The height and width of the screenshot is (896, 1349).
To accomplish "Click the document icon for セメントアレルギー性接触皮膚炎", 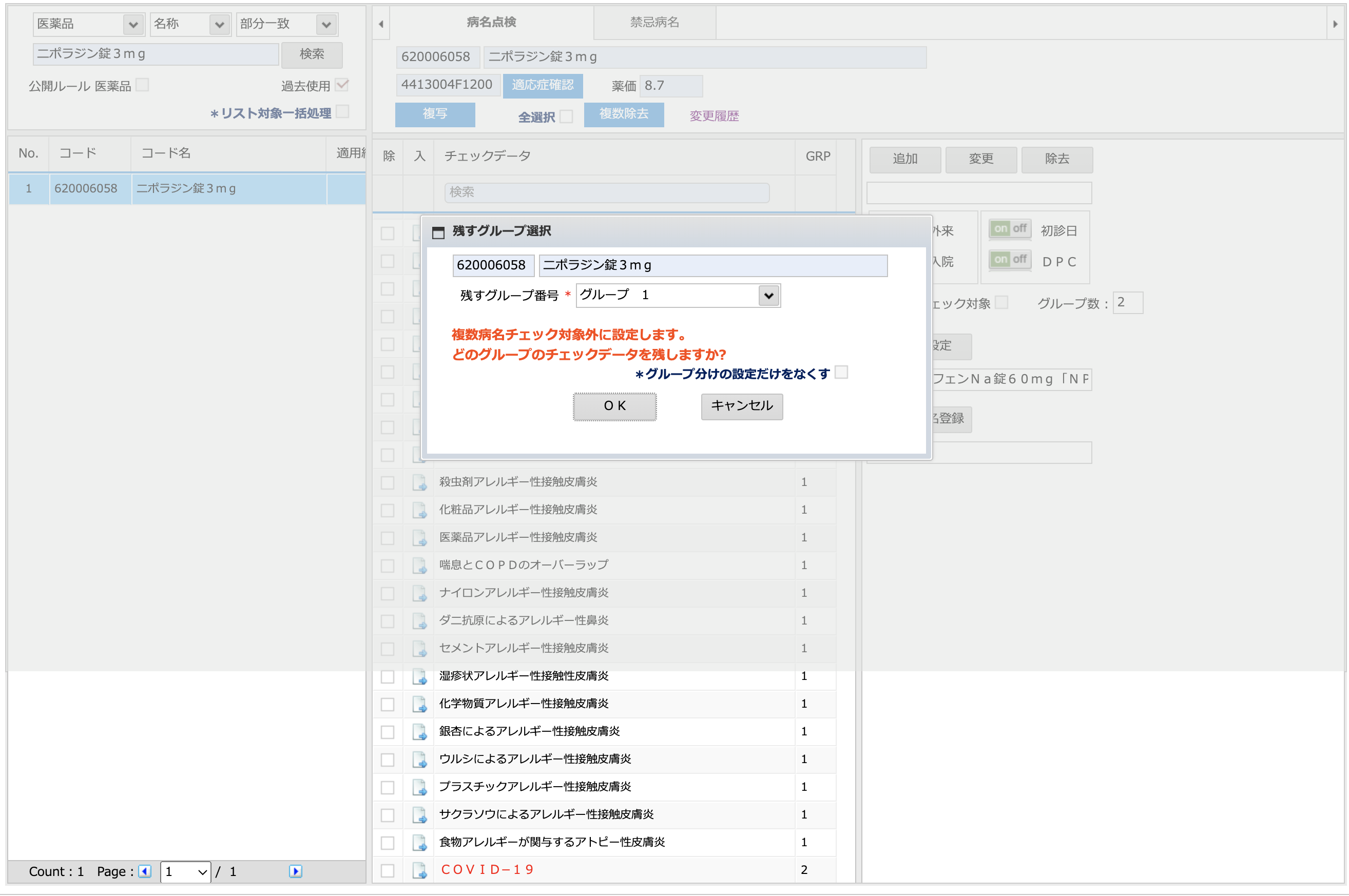I will tap(419, 649).
